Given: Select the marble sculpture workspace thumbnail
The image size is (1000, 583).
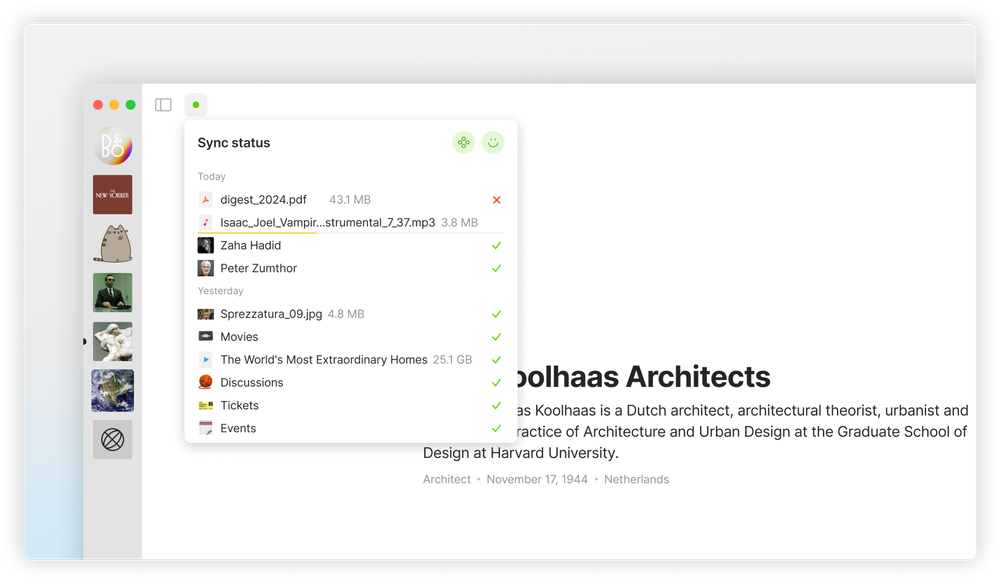Looking at the screenshot, I should pos(113,341).
